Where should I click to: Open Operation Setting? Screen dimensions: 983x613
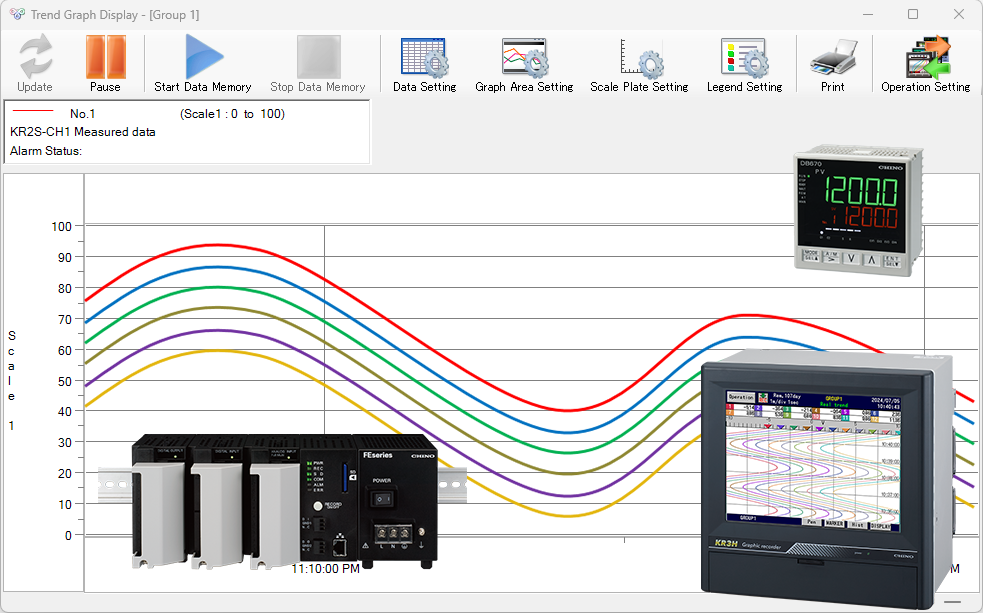coord(925,64)
